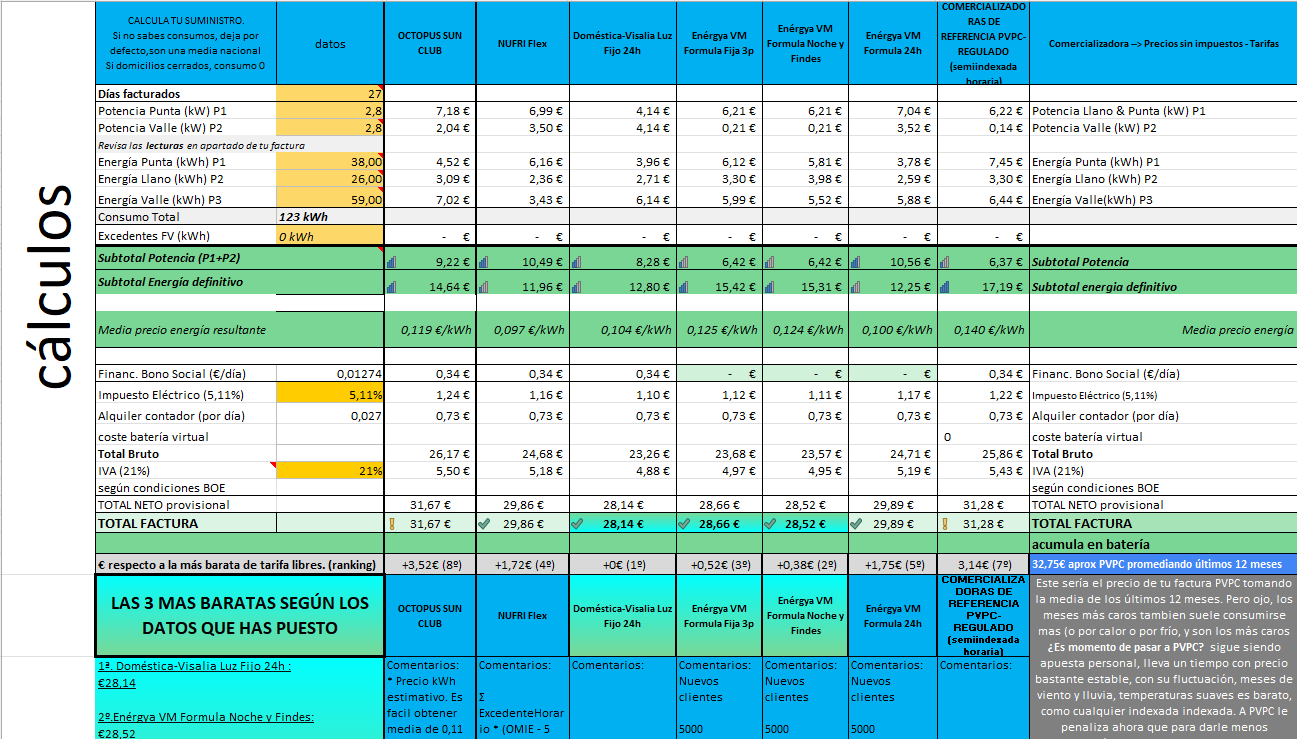Select Energía Llano input cell showing 26,00

[330, 179]
